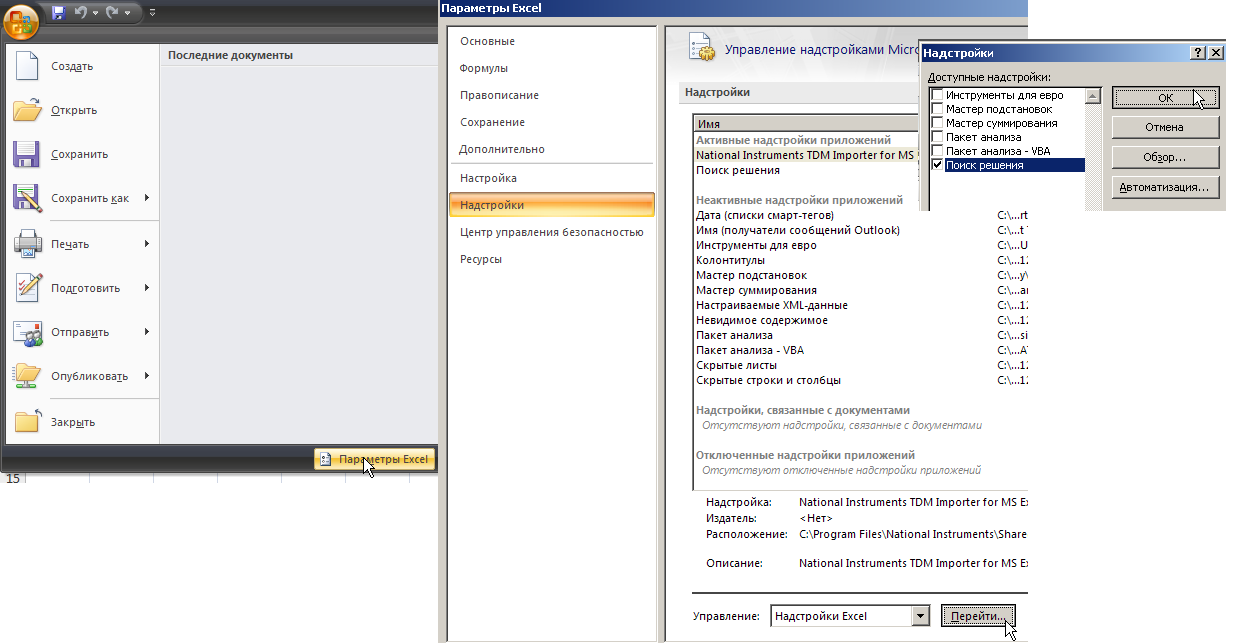Screen dimensions: 1243x643
Task: Toggle Мастер суммирования checkbox
Action: [937, 123]
